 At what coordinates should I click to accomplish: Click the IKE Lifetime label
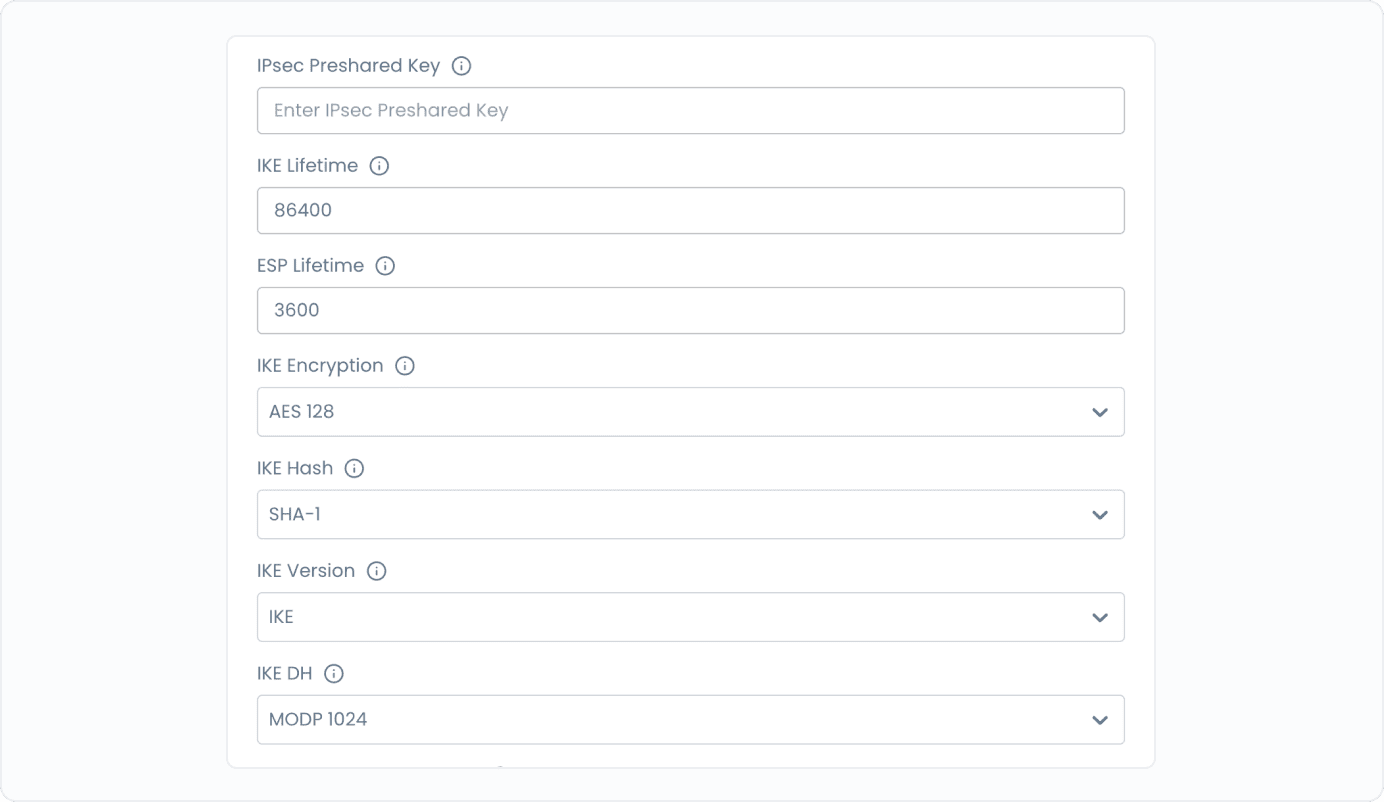tap(308, 165)
